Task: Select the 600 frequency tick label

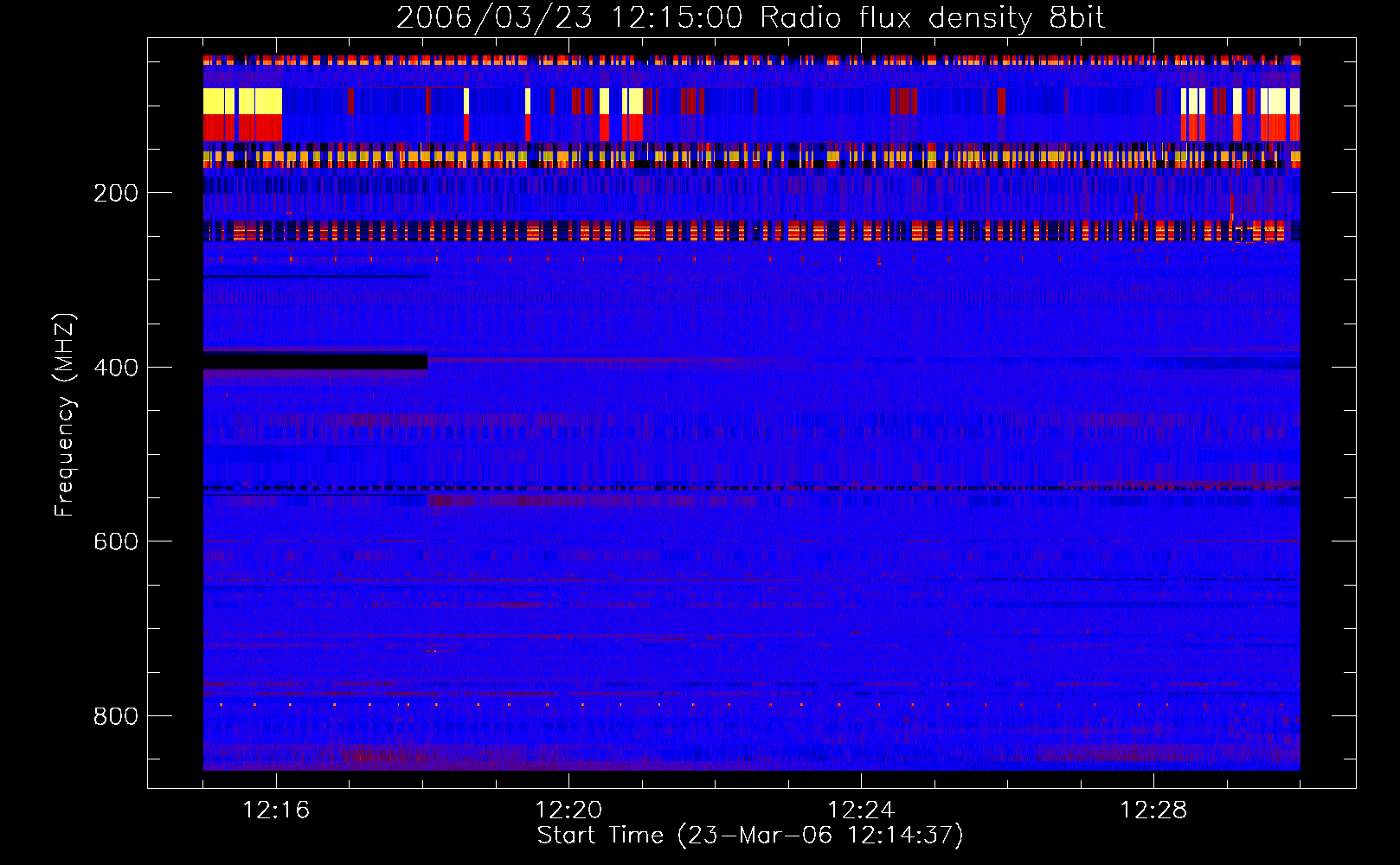Action: pos(116,541)
